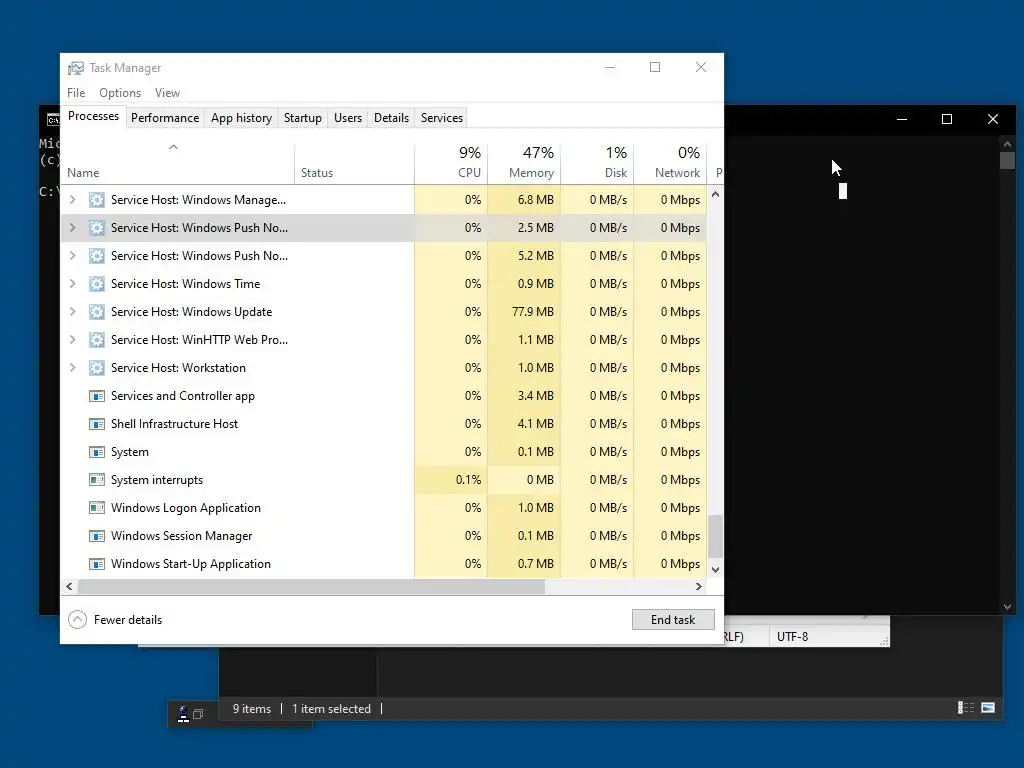Click icon next to the System process

pos(97,453)
